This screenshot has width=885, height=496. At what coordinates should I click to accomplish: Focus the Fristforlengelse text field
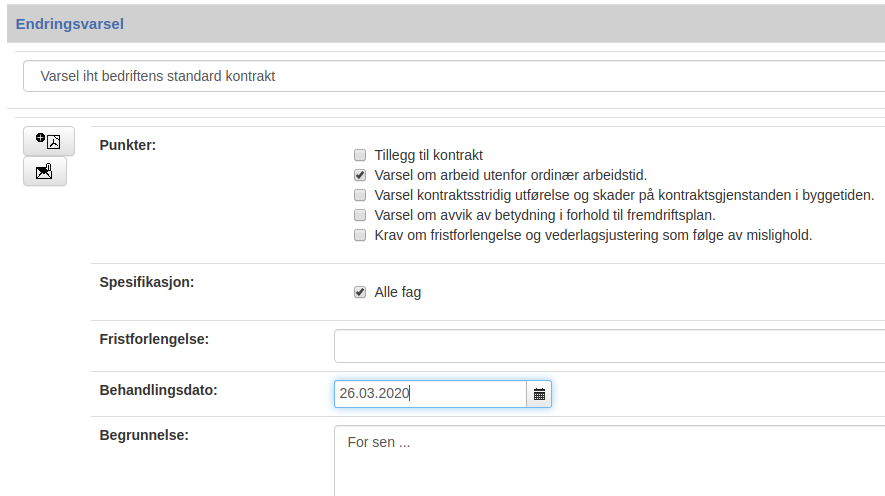coord(610,346)
